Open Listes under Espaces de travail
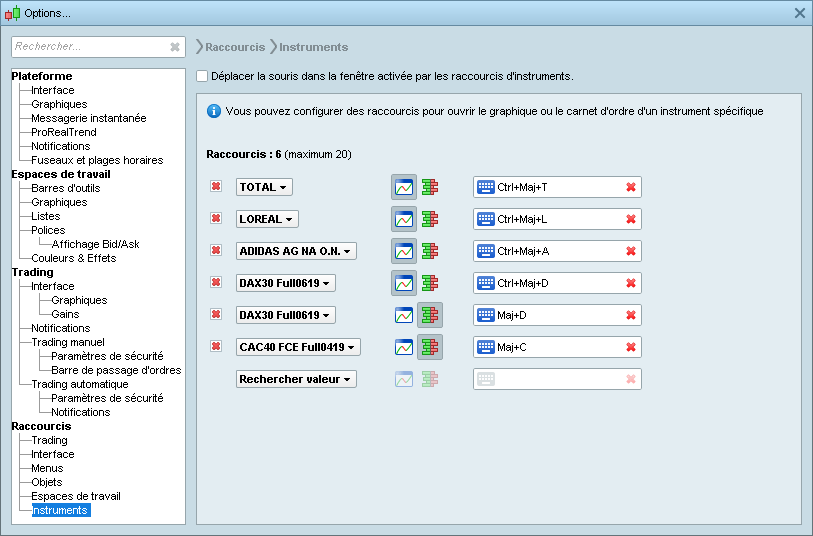 click(46, 216)
